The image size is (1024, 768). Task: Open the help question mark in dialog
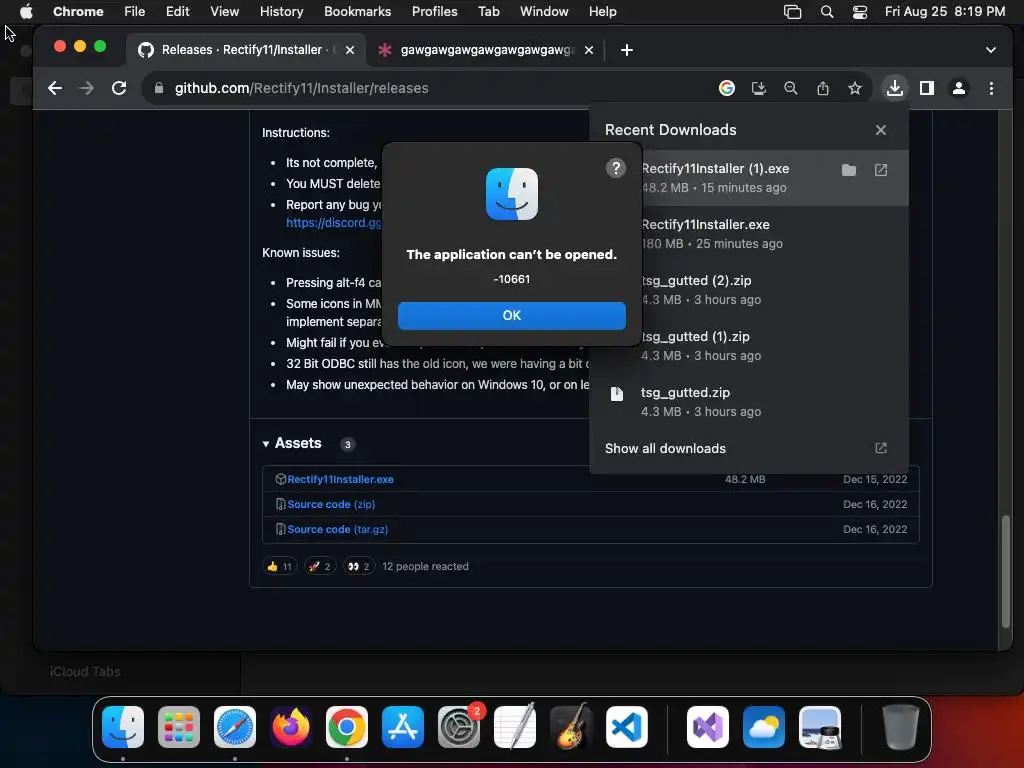615,168
